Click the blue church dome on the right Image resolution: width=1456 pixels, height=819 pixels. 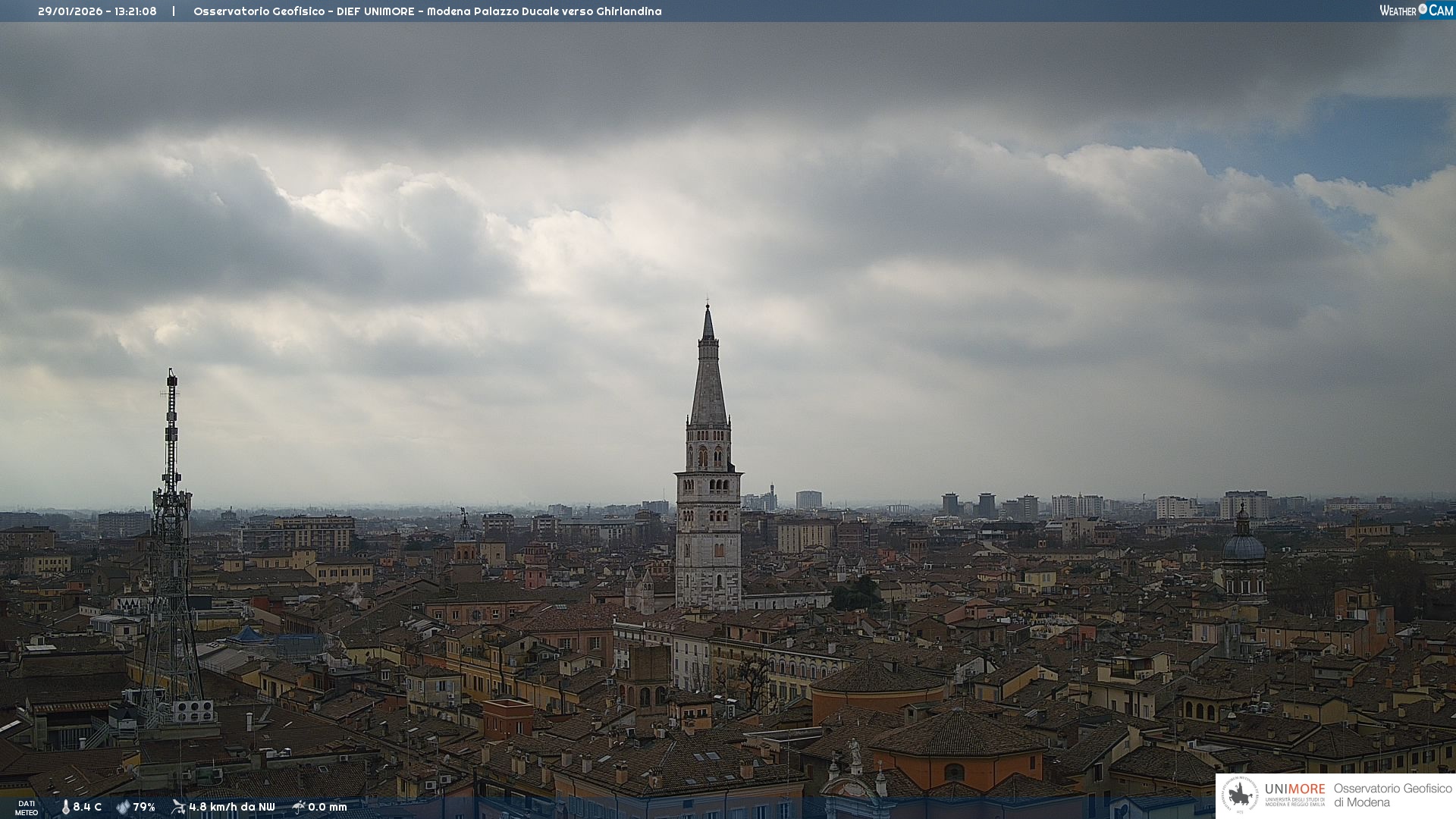pyautogui.click(x=1244, y=546)
